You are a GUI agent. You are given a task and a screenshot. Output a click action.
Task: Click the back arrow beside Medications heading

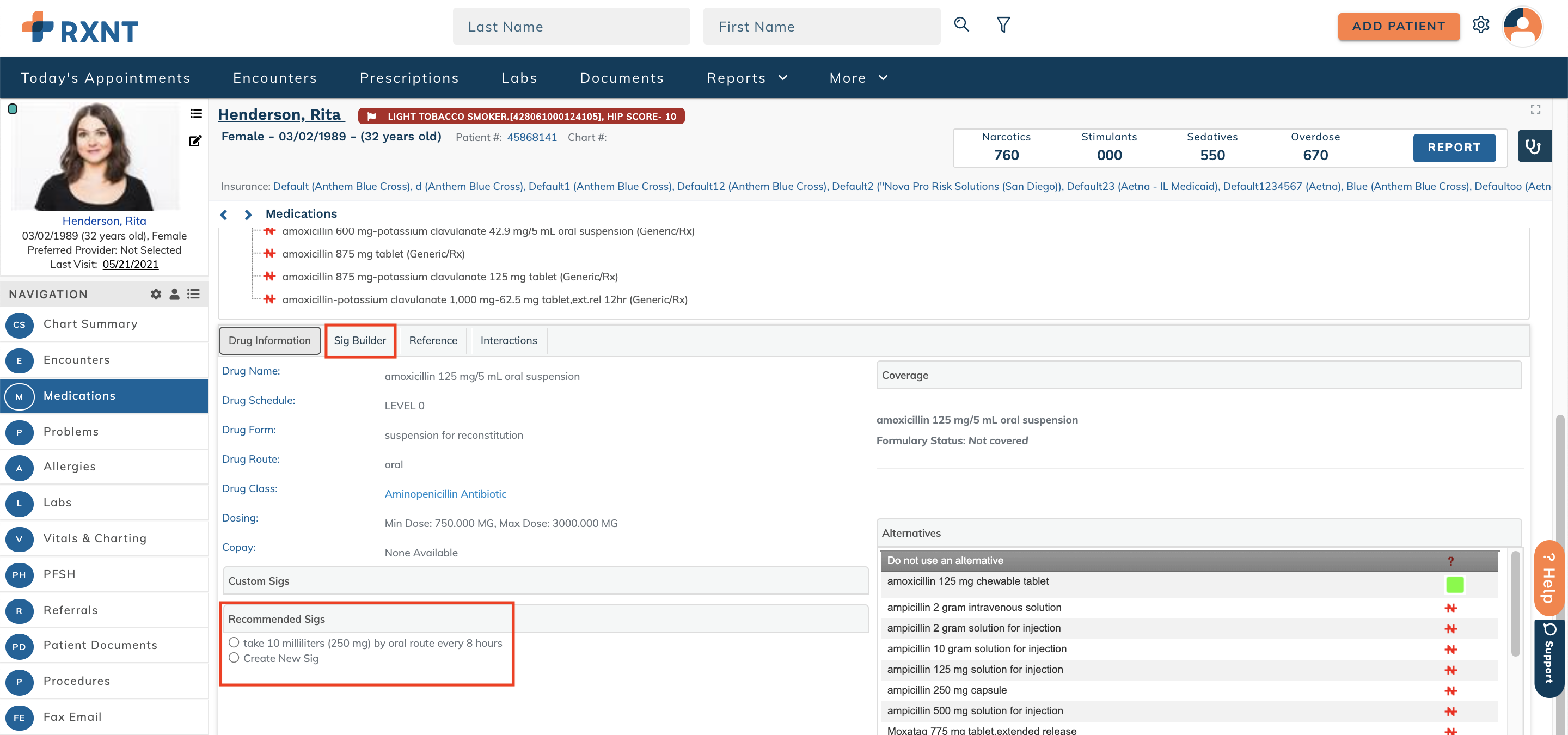(x=224, y=214)
